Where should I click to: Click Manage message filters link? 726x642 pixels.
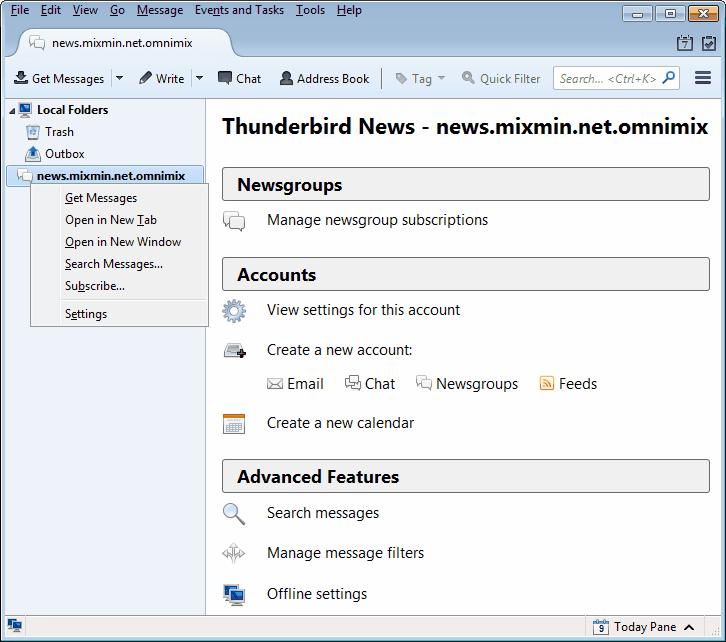[345, 553]
